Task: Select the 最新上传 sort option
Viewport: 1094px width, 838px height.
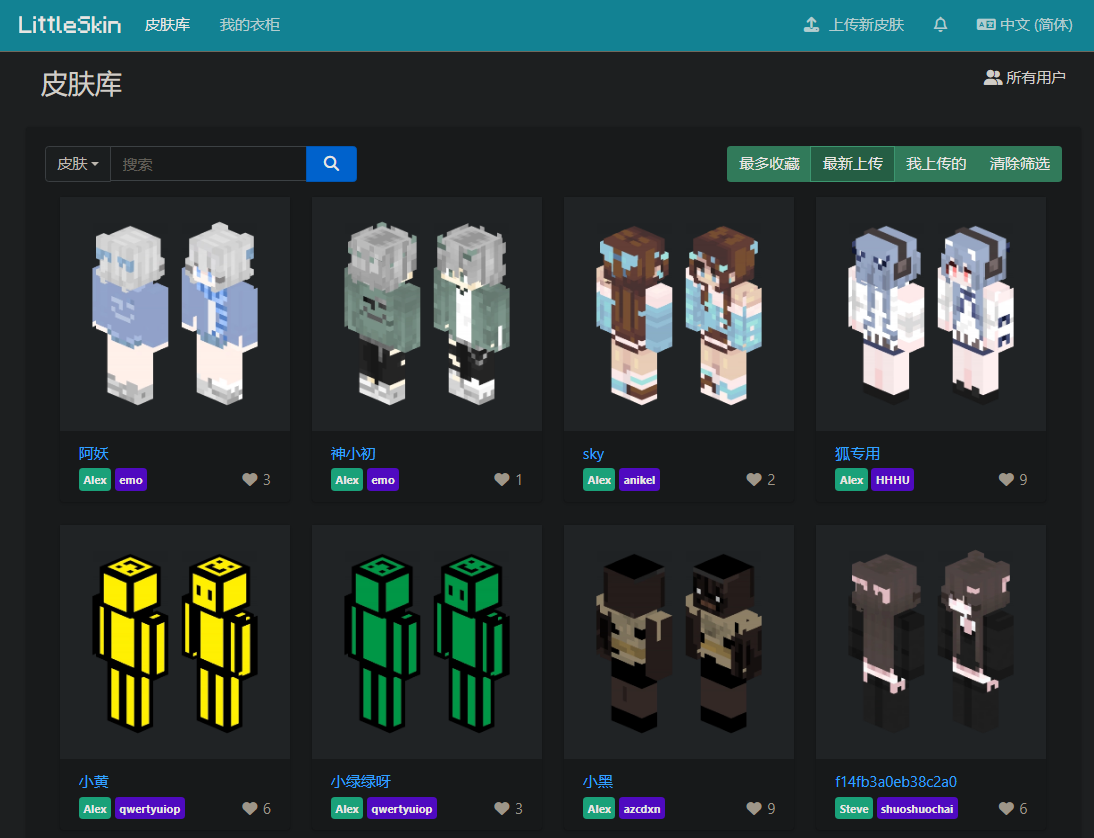Action: pyautogui.click(x=852, y=164)
